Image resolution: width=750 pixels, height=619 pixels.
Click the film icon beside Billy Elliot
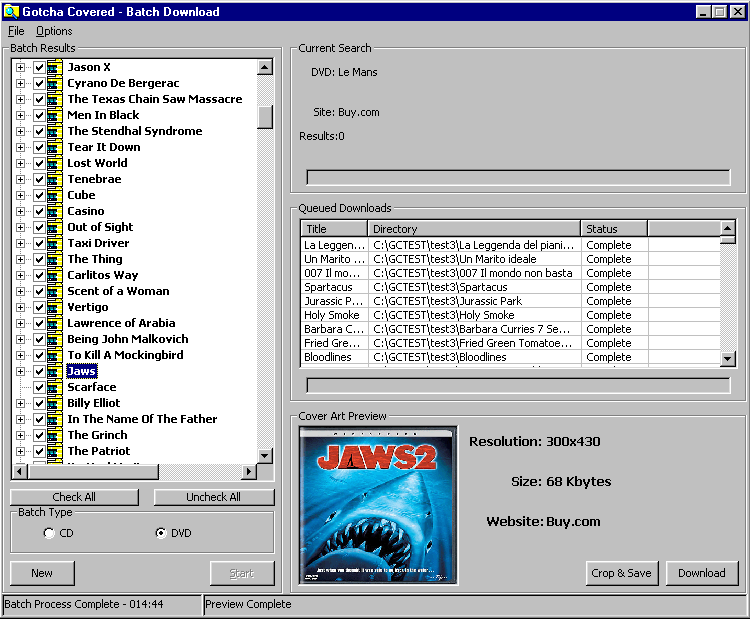(55, 403)
